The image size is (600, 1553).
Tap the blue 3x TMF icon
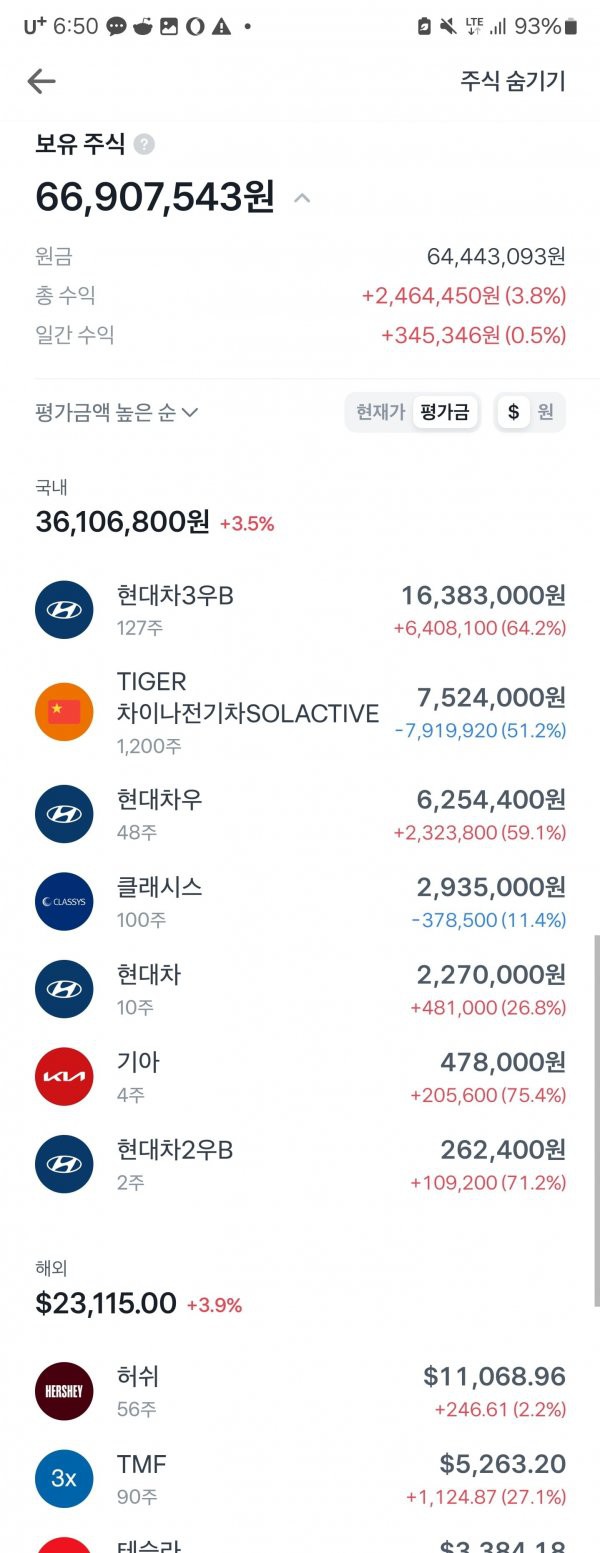pyautogui.click(x=64, y=1479)
